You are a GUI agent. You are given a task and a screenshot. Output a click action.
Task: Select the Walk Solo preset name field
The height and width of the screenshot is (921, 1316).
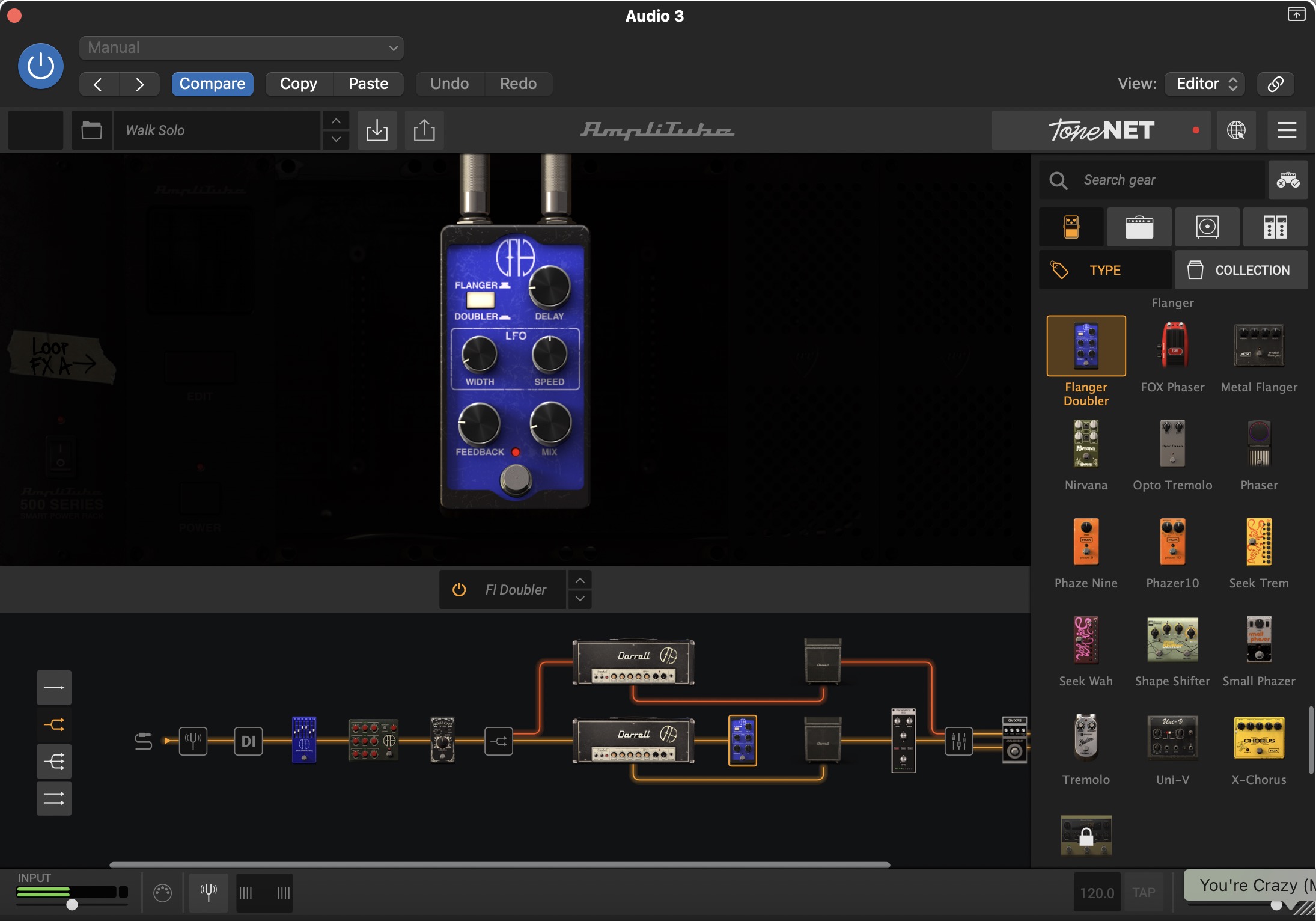[x=216, y=130]
